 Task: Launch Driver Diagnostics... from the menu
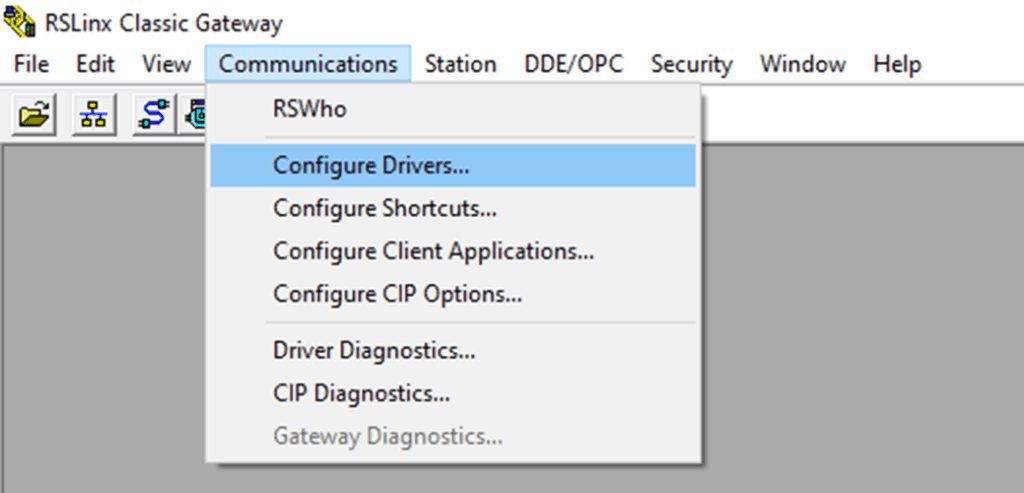coord(373,351)
